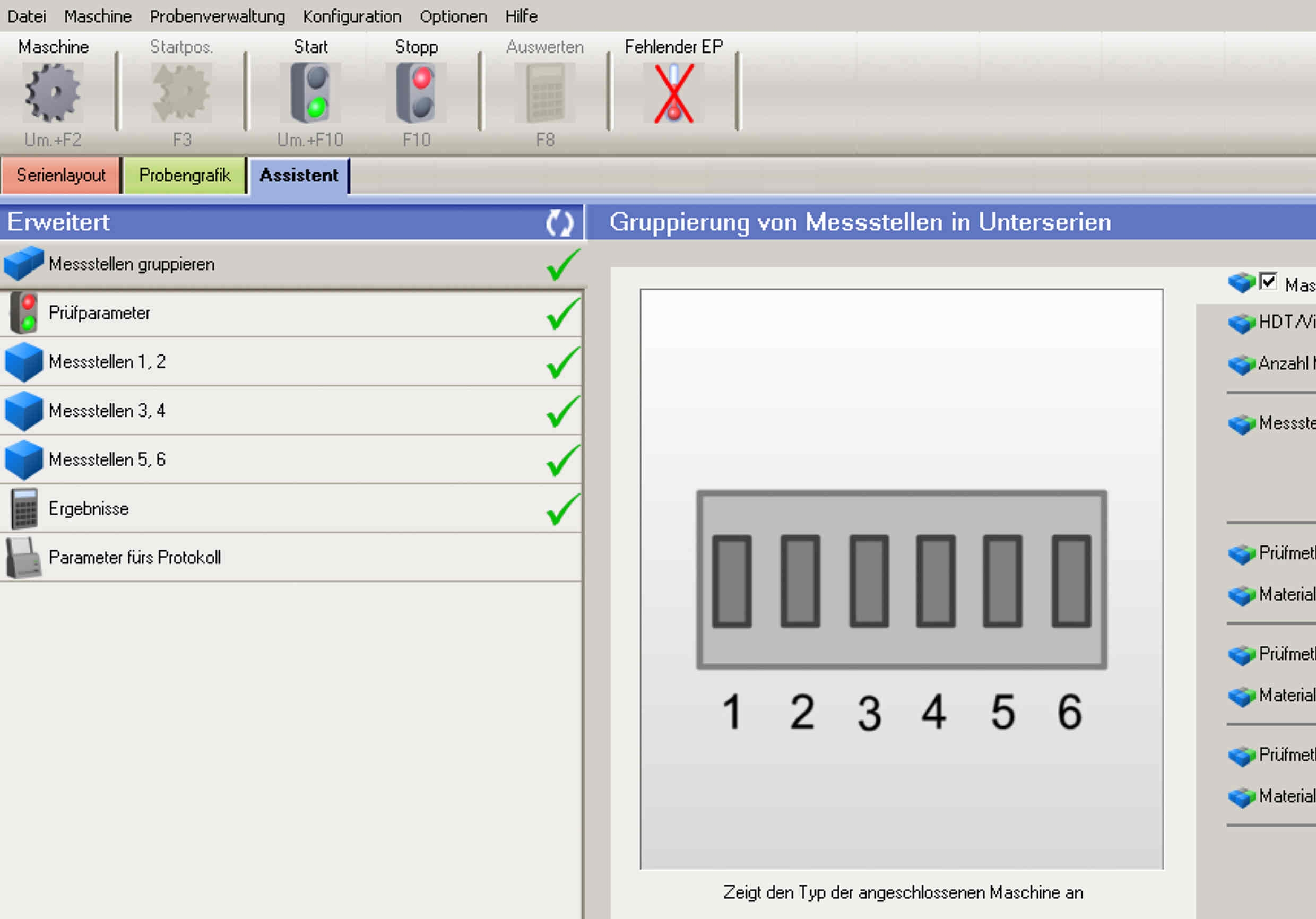1316x919 pixels.
Task: Click the refresh arrows icon in Erweitert header
Action: tap(559, 222)
